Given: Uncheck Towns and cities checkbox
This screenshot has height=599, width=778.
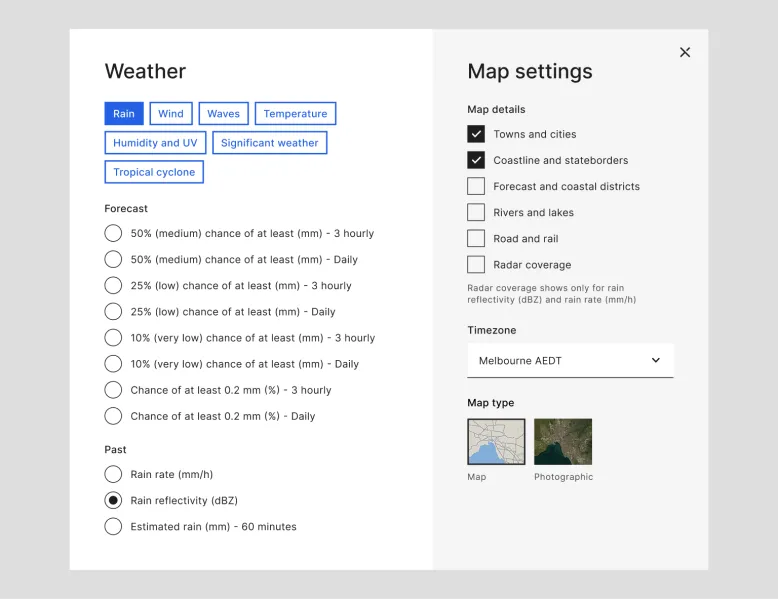Looking at the screenshot, I should coord(476,134).
